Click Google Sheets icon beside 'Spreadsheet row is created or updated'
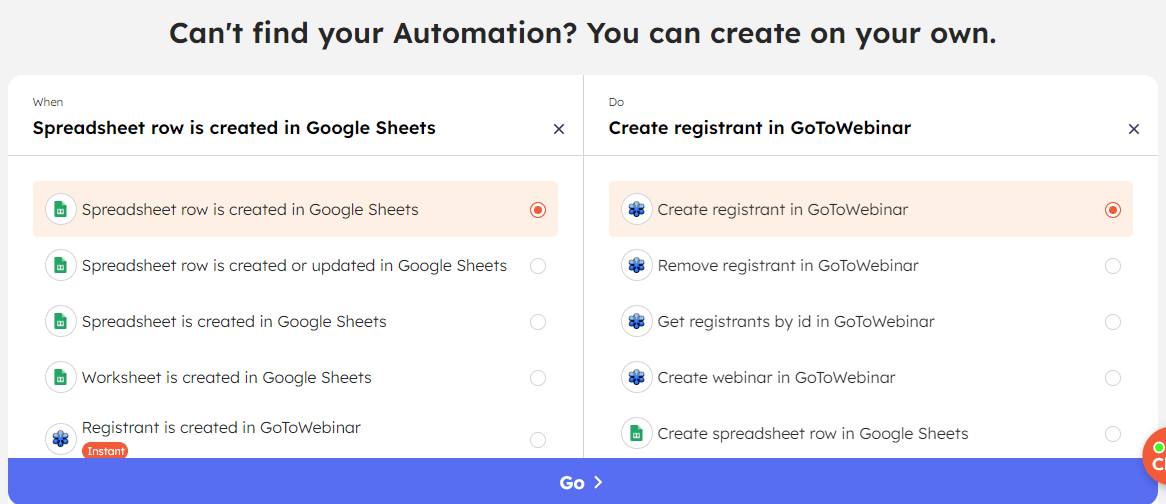The height and width of the screenshot is (504, 1166). tap(61, 266)
